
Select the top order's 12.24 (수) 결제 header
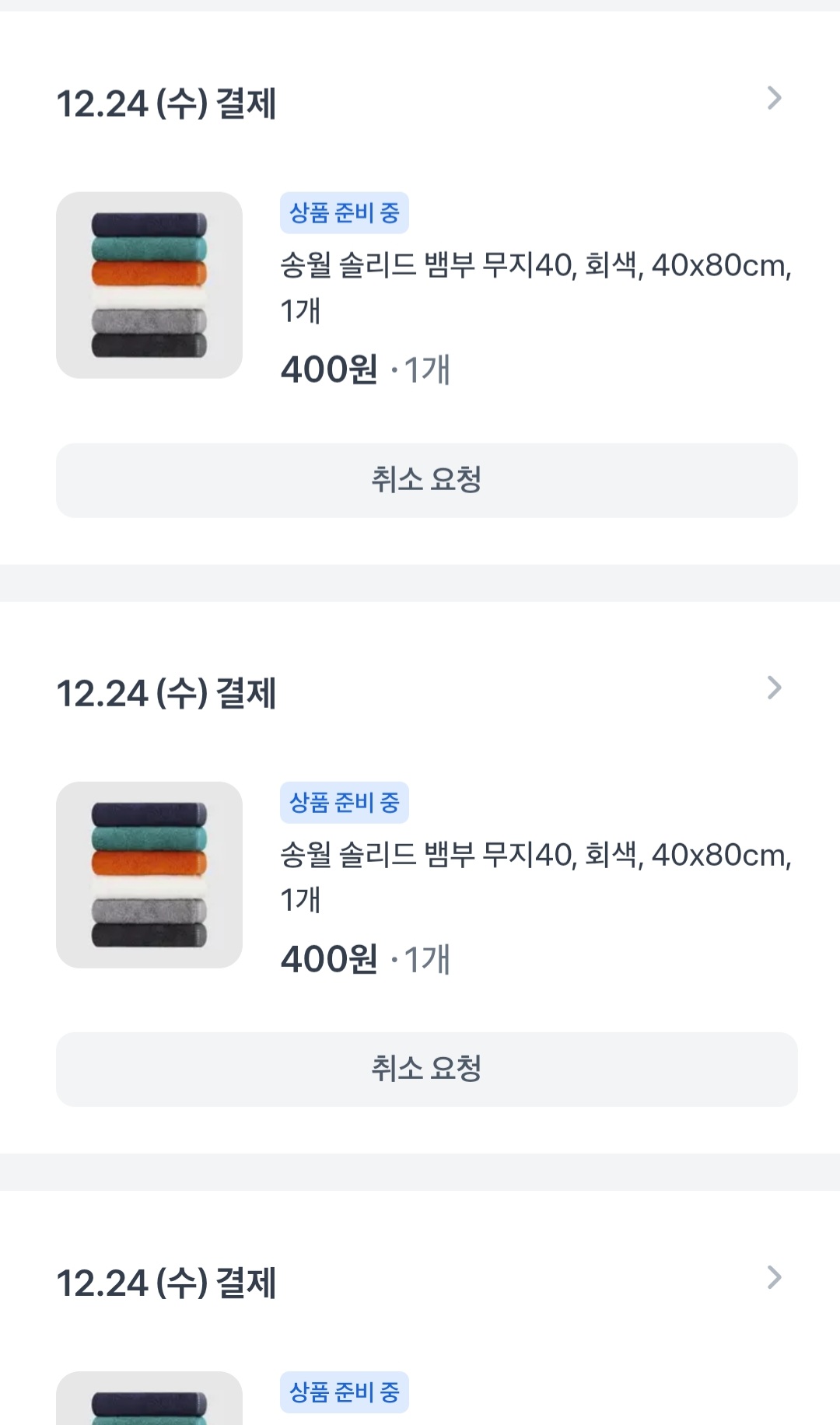point(166,104)
